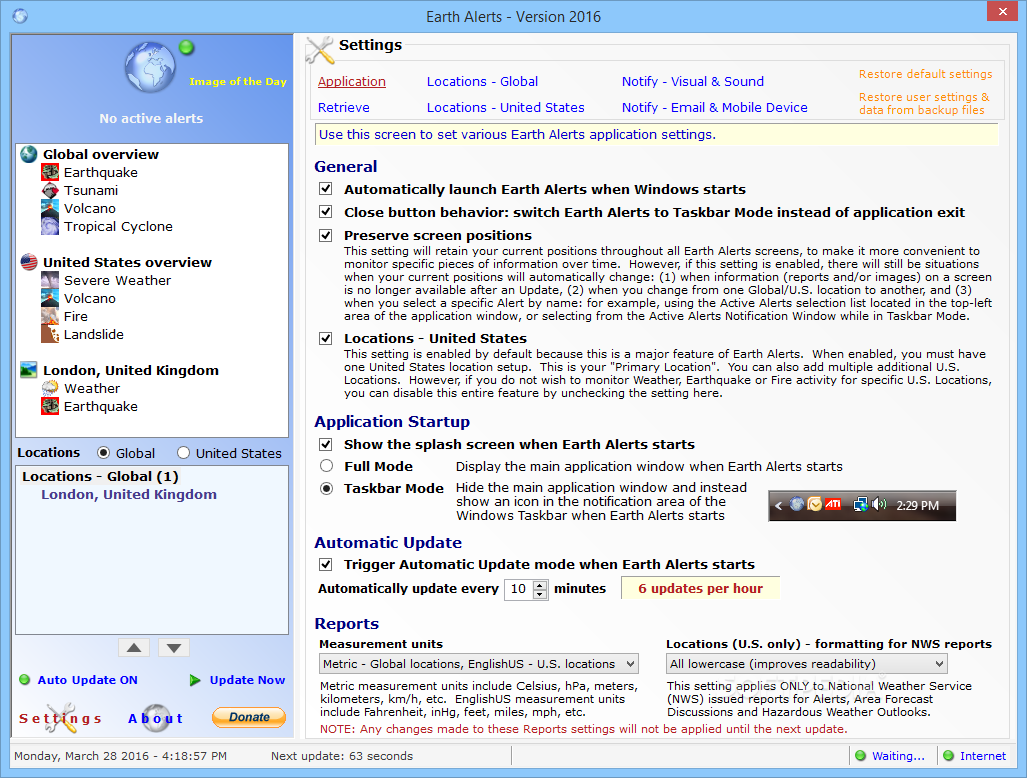Click Update Now link
Viewport: 1027px width, 778px height.
click(247, 680)
